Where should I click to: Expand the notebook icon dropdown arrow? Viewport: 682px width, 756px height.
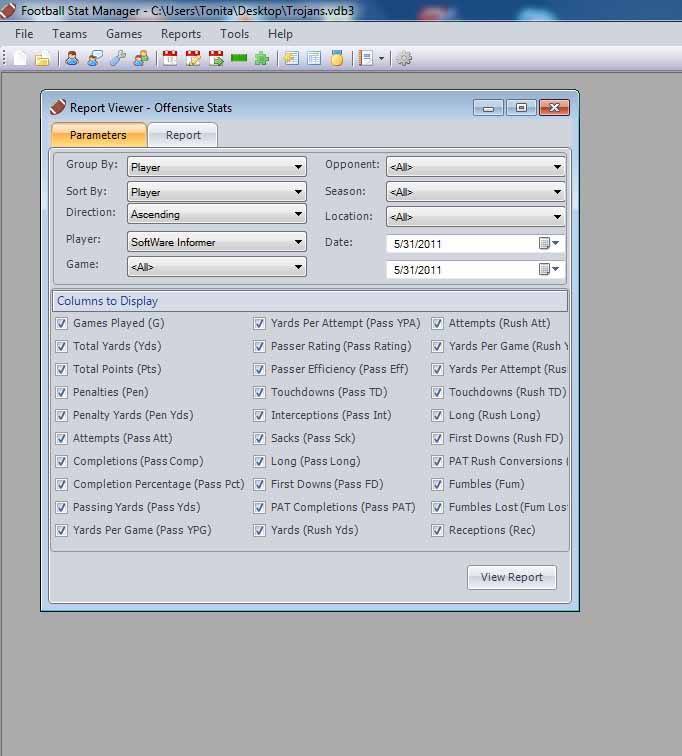pyautogui.click(x=381, y=59)
